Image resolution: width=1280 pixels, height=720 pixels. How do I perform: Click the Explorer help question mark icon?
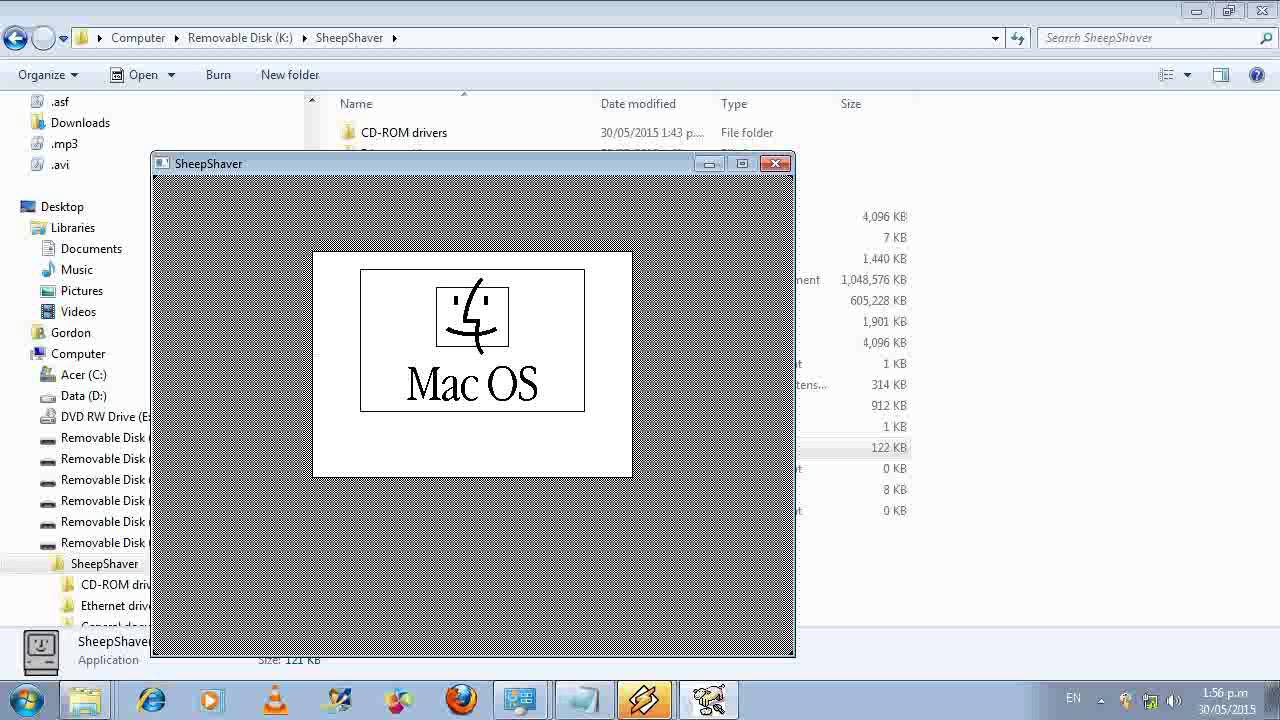coord(1257,75)
